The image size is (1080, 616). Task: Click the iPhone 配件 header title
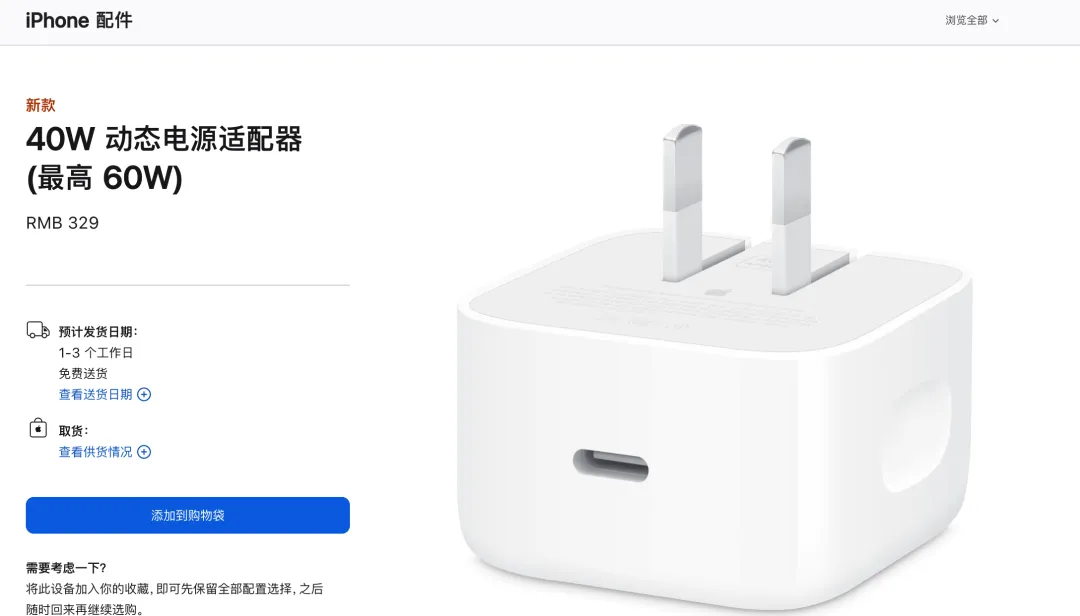[79, 21]
